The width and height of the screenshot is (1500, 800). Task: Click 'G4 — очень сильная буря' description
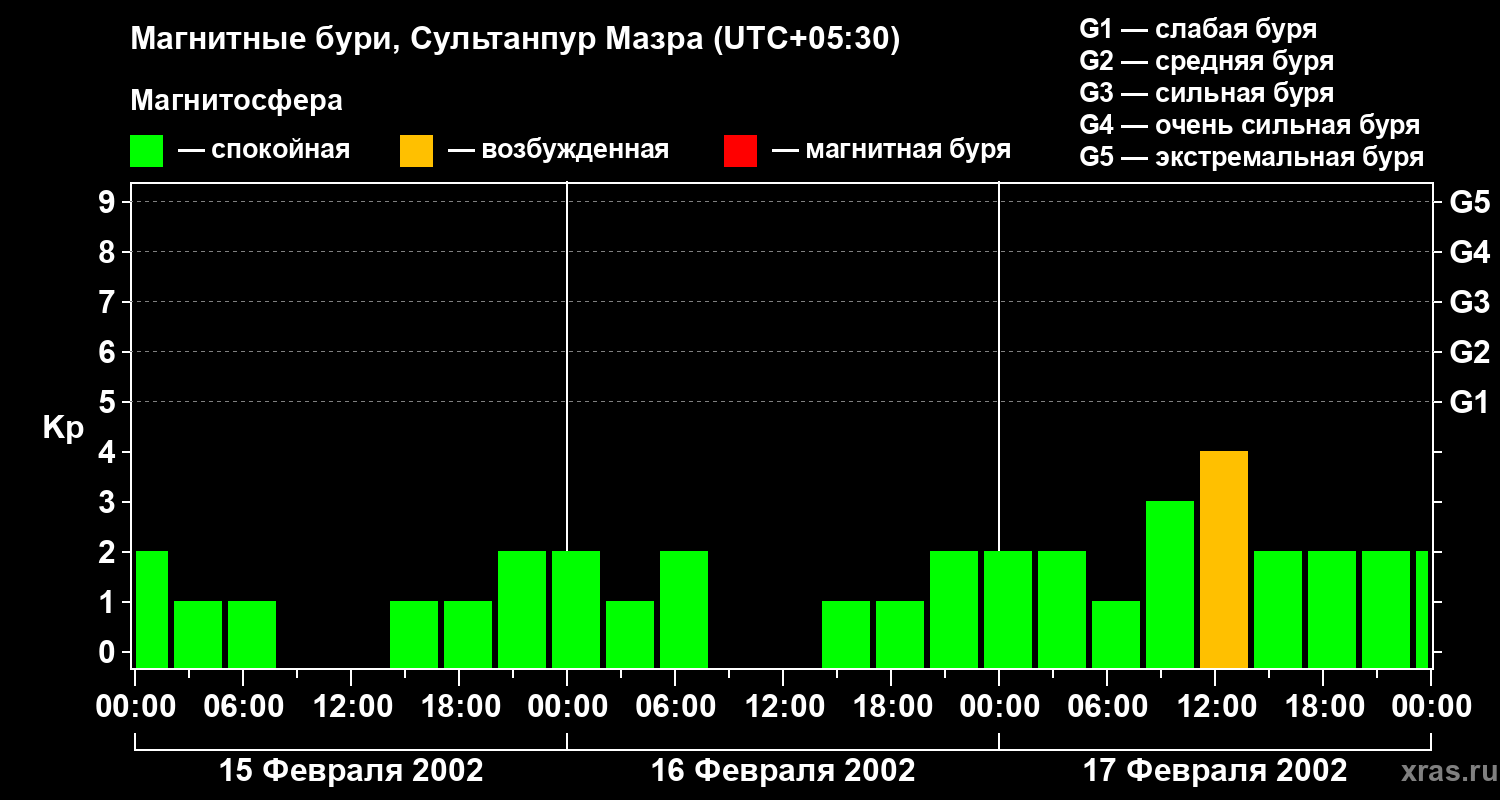pos(1250,125)
